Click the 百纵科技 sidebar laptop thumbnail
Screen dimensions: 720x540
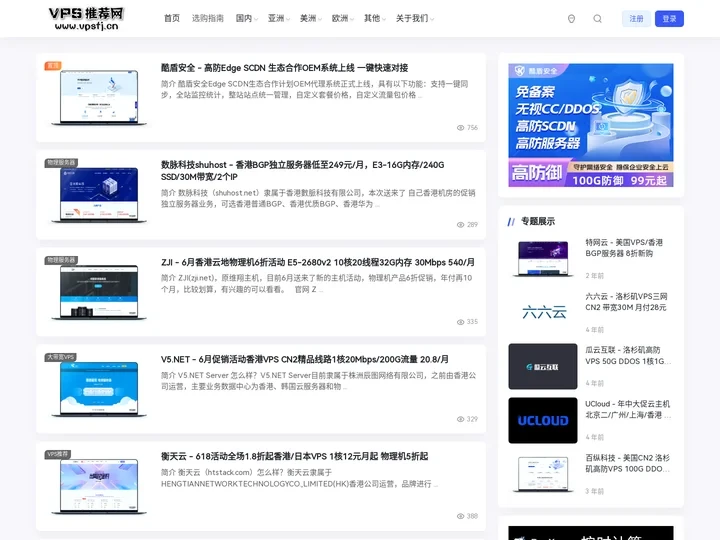point(543,474)
